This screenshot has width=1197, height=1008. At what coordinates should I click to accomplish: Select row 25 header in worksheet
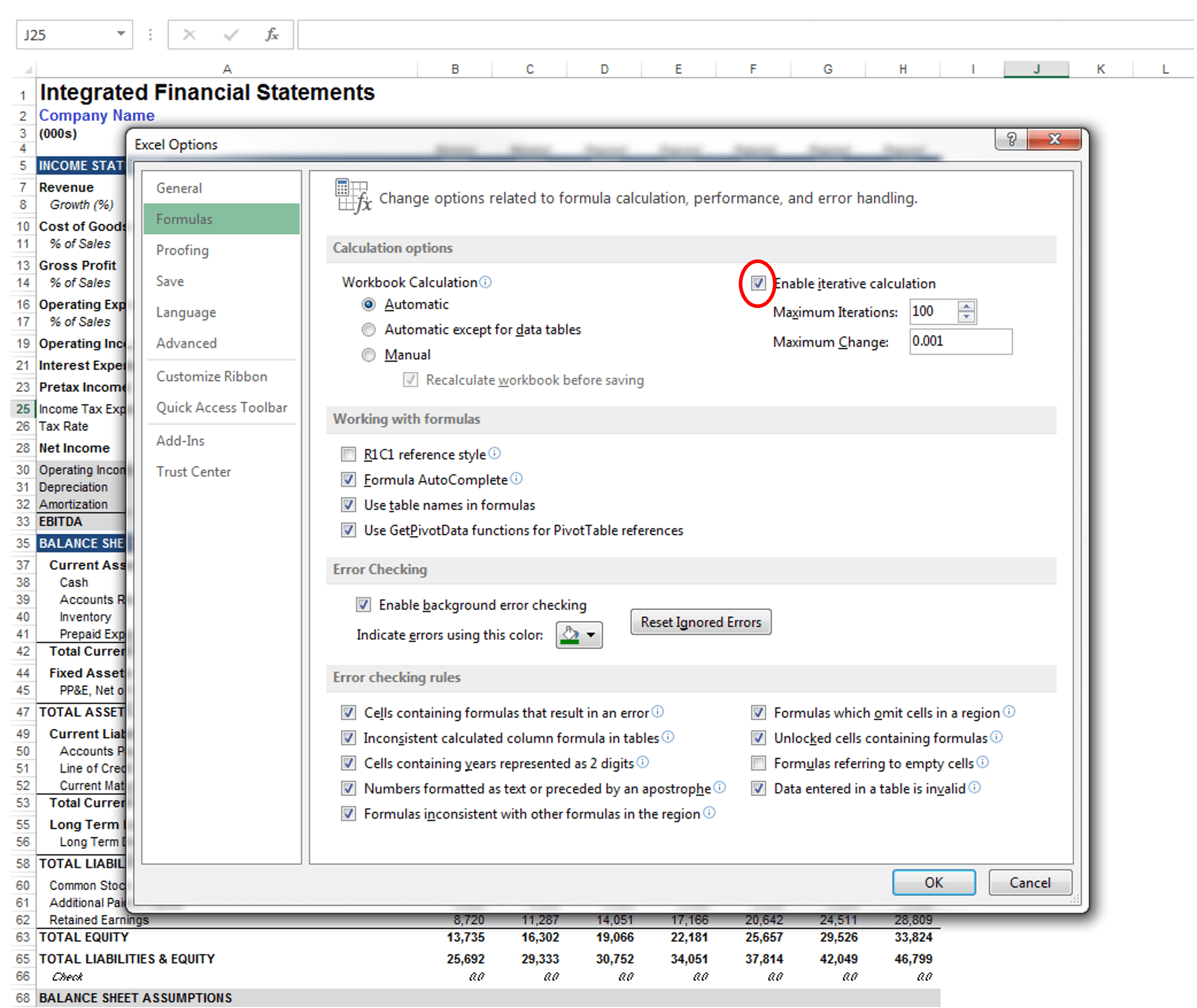coord(23,409)
